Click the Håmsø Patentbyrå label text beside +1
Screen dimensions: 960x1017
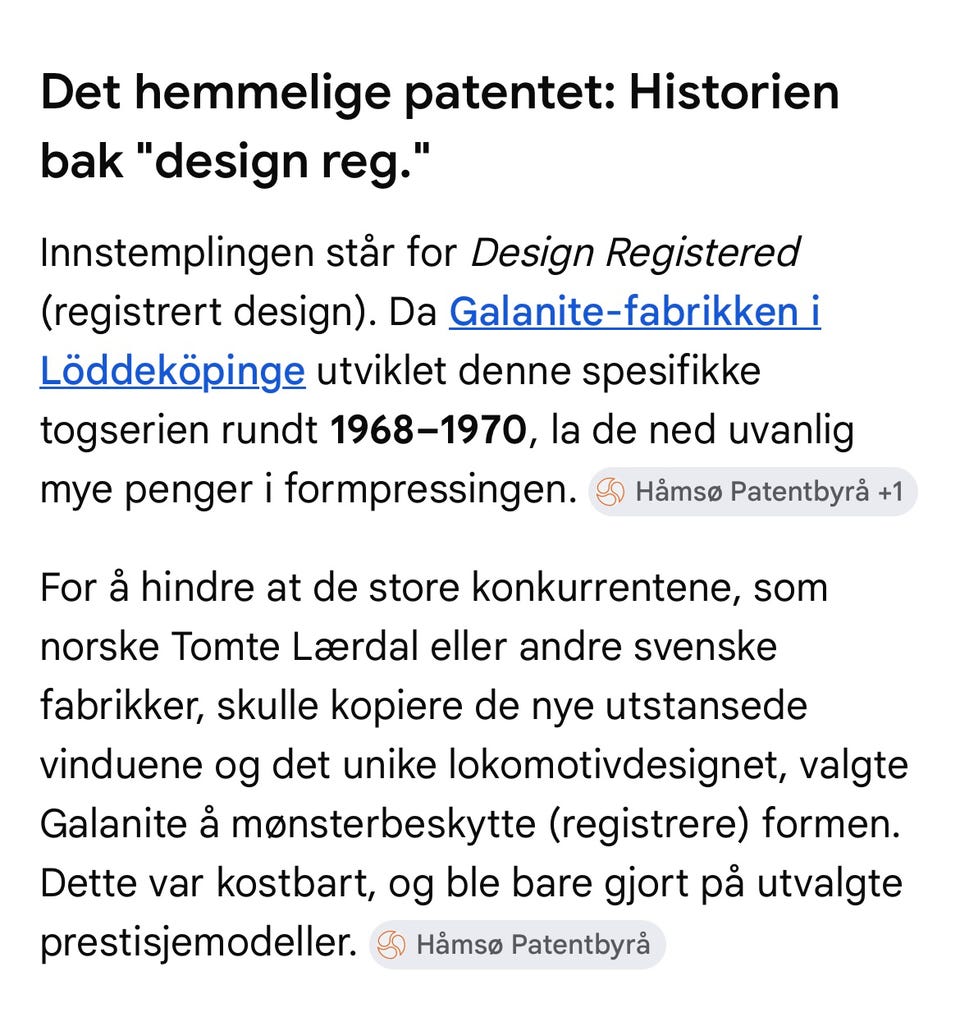(752, 492)
